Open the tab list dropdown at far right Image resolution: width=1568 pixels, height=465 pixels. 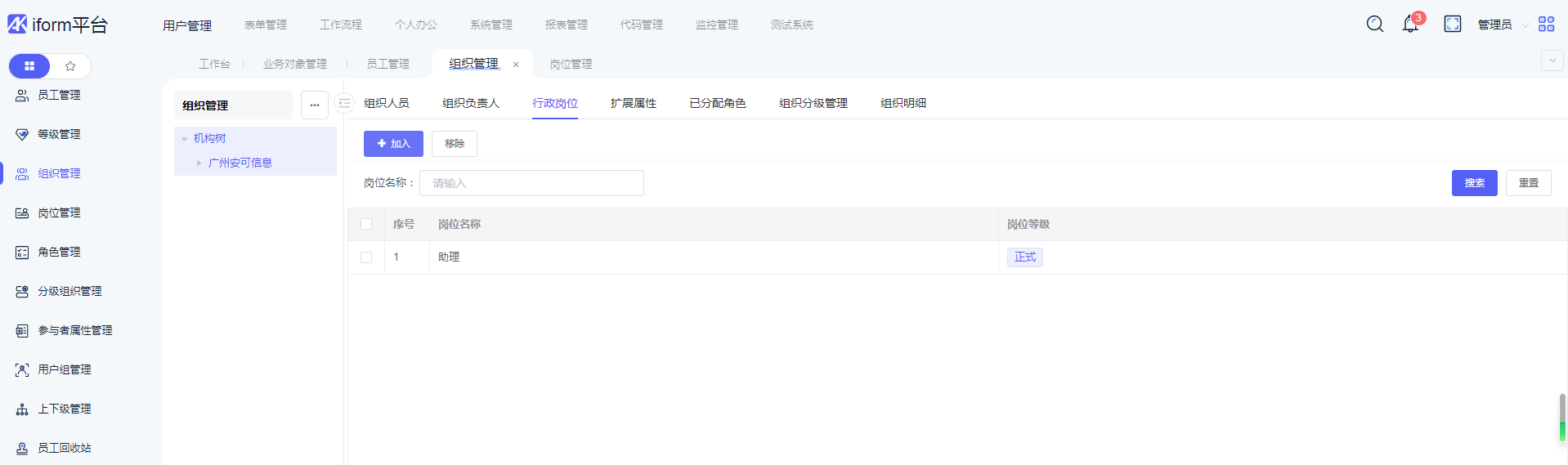point(1552,60)
